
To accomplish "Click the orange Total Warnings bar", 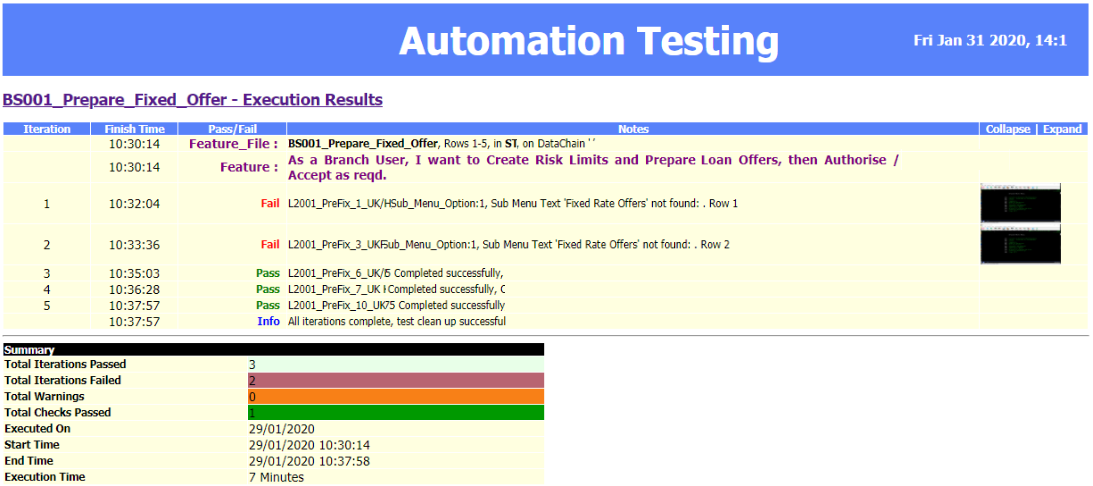I will 394,396.
